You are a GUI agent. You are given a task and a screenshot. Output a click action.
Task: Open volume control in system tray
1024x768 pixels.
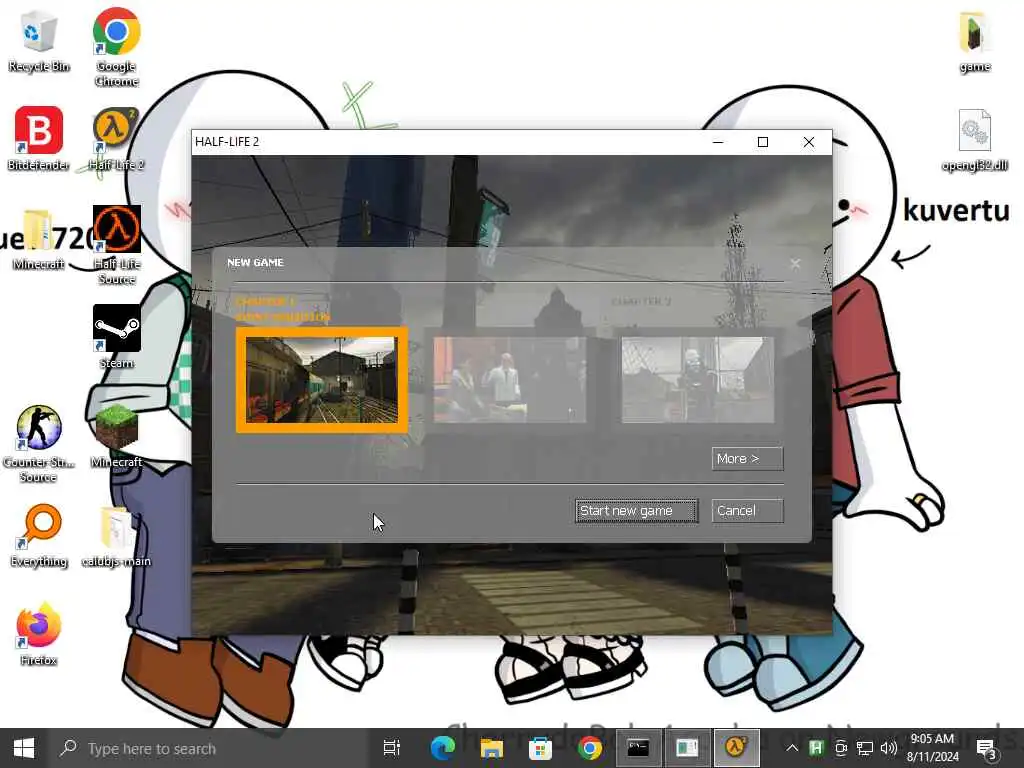tap(888, 748)
